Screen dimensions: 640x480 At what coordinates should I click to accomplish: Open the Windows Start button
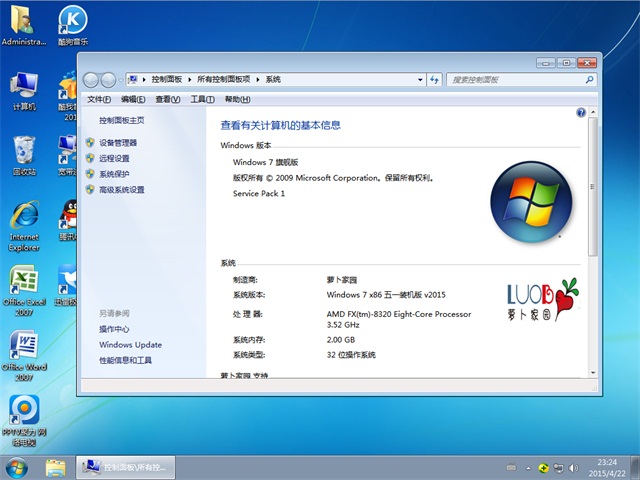[x=17, y=468]
